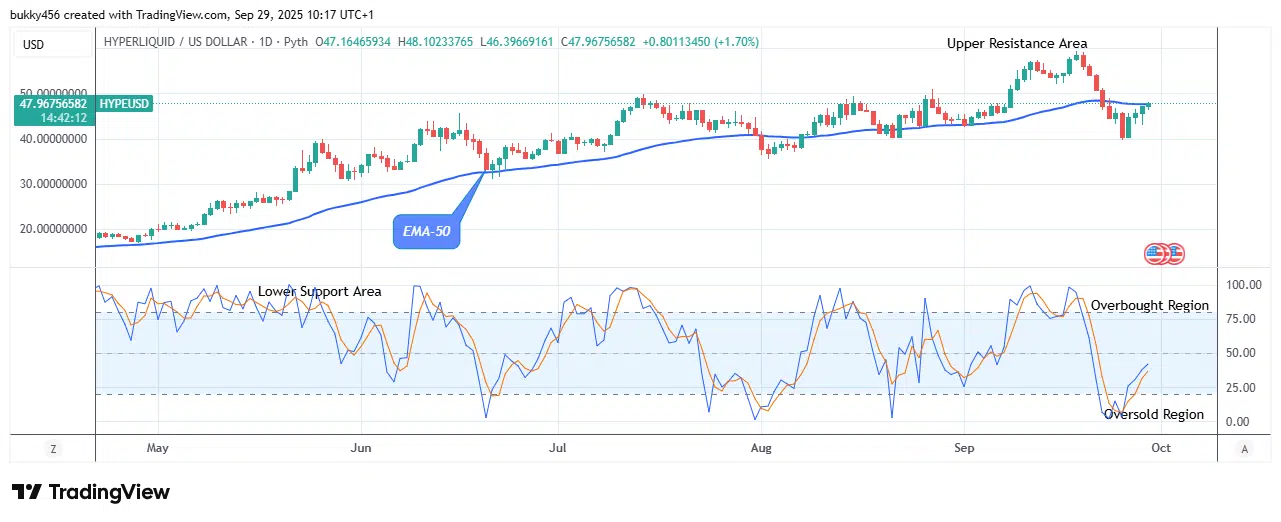Toggle auto scale with the A button
Screen dimensions: 1281x522
(x=1245, y=449)
